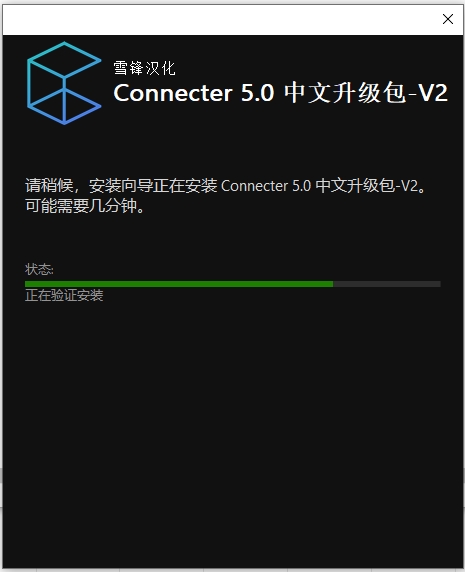The width and height of the screenshot is (465, 572).
Task: Click the word Connecter in the large heading
Action: [173, 93]
